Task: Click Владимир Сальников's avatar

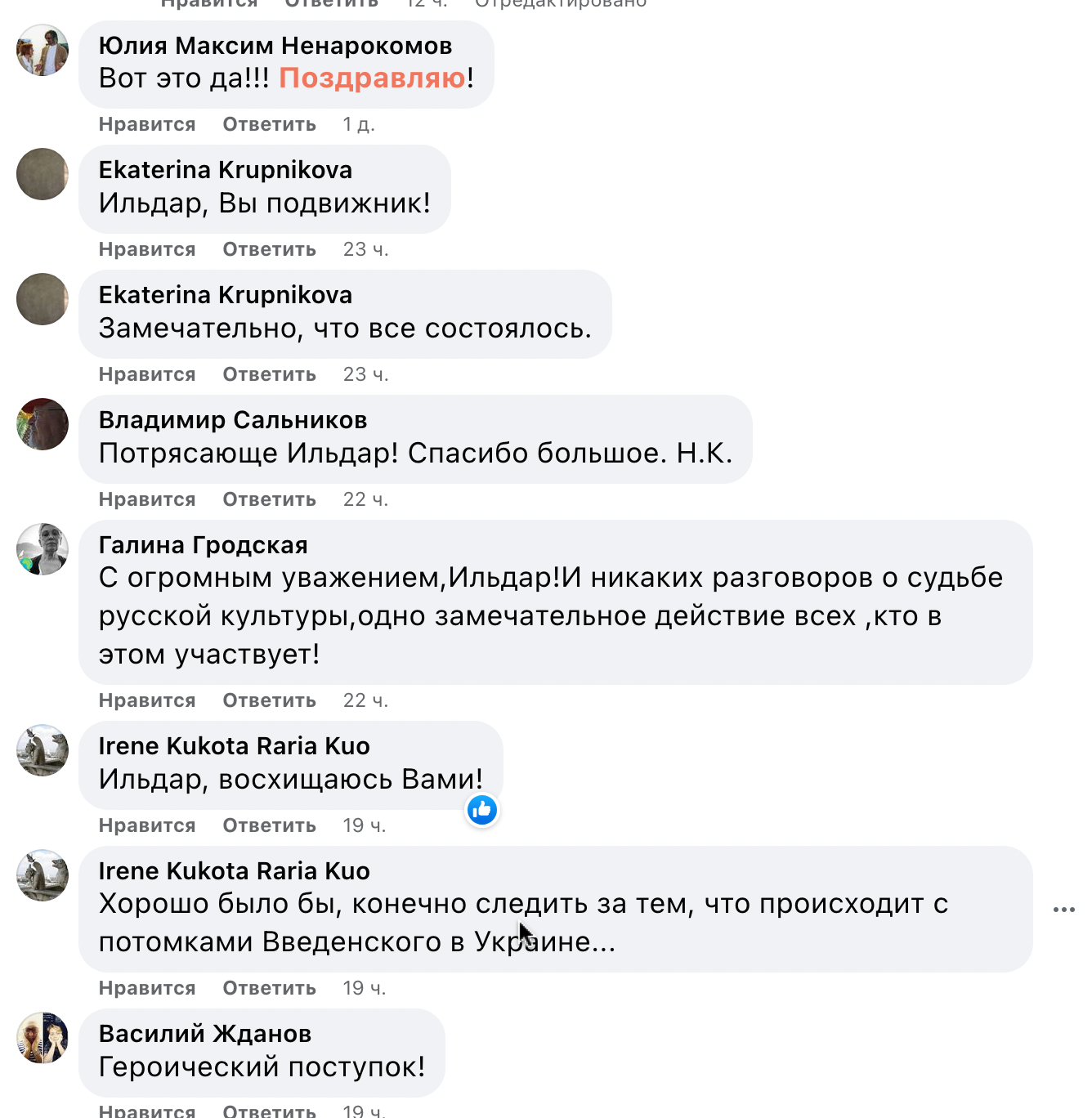Action: (x=43, y=424)
